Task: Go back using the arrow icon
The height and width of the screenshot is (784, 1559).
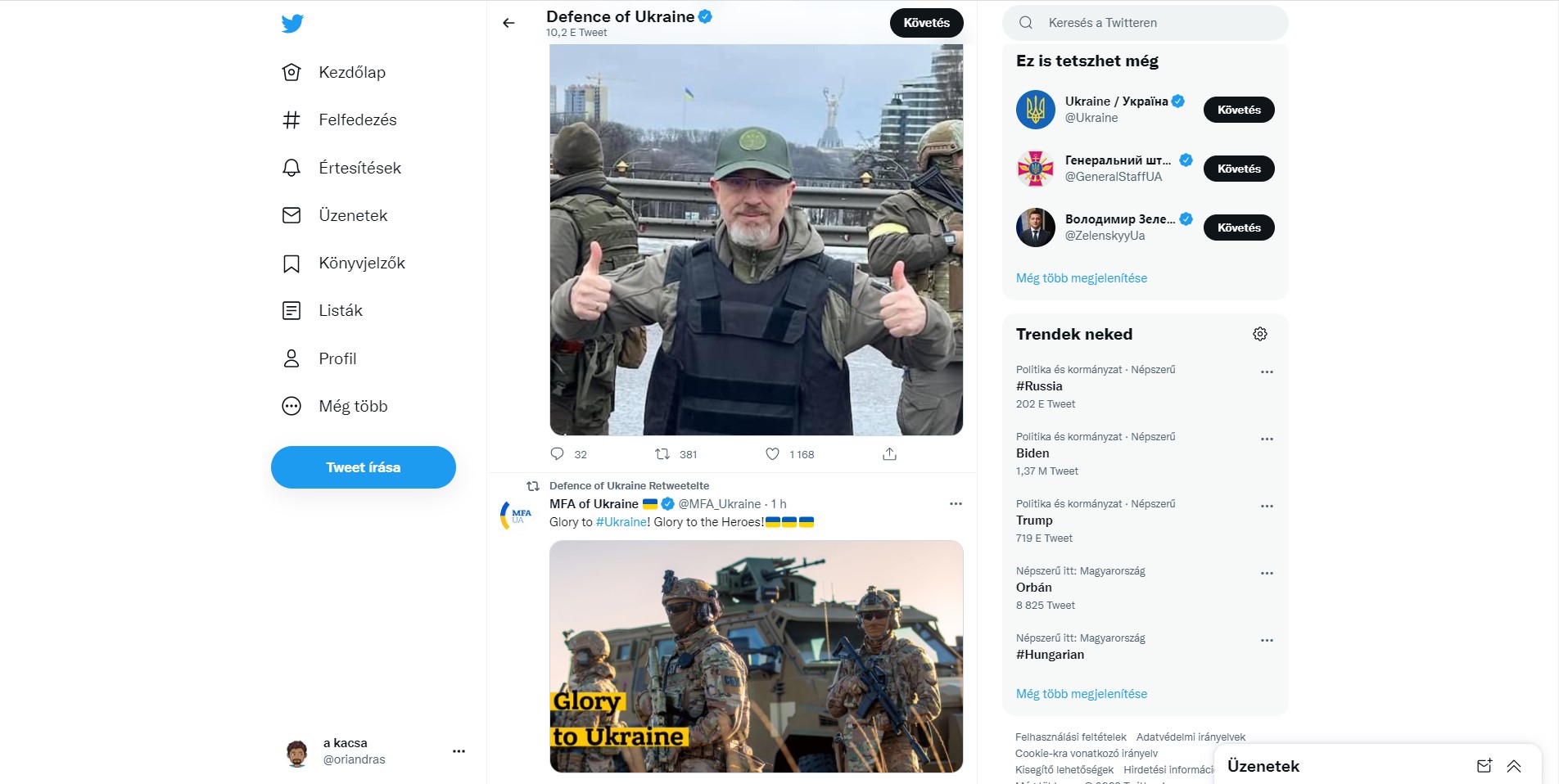Action: [x=508, y=23]
